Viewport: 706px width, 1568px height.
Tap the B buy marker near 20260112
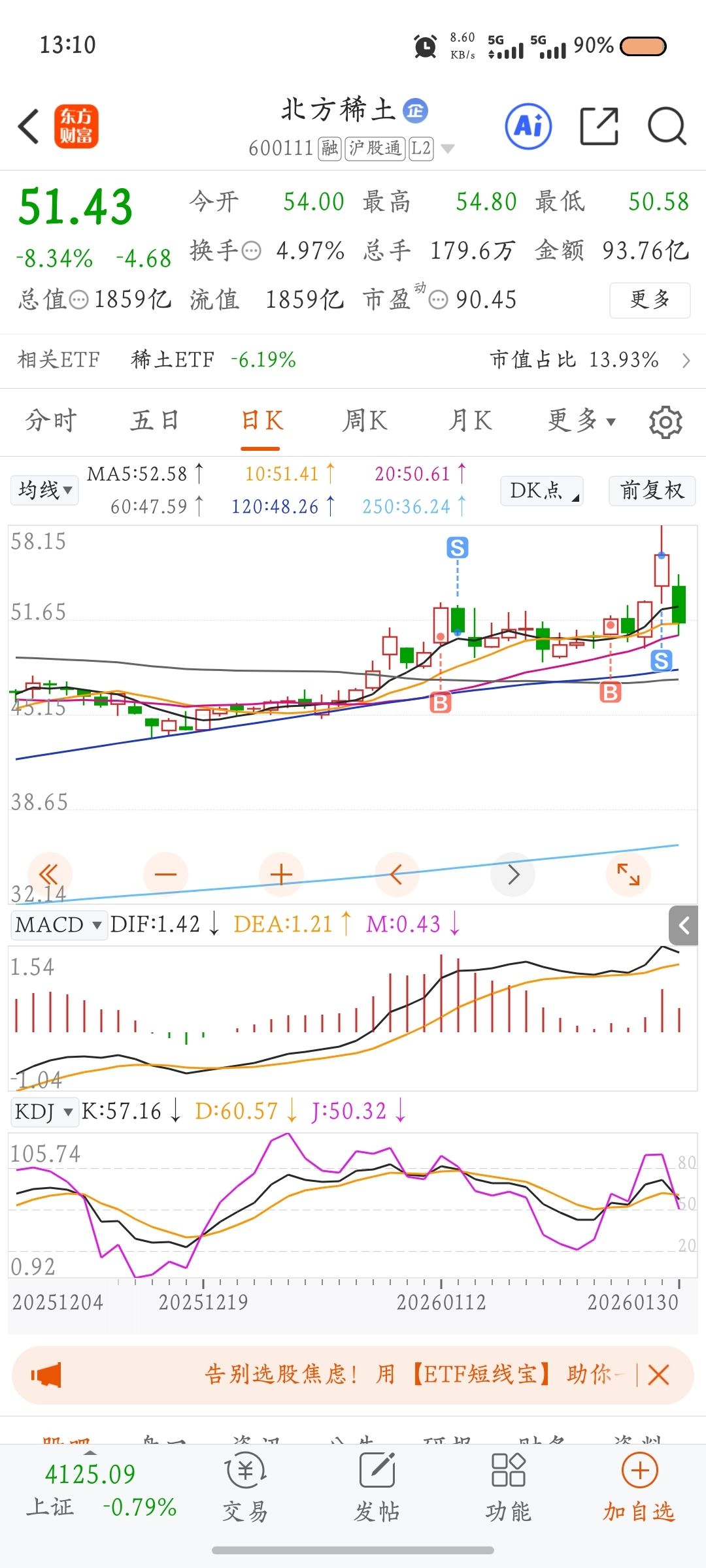(441, 703)
